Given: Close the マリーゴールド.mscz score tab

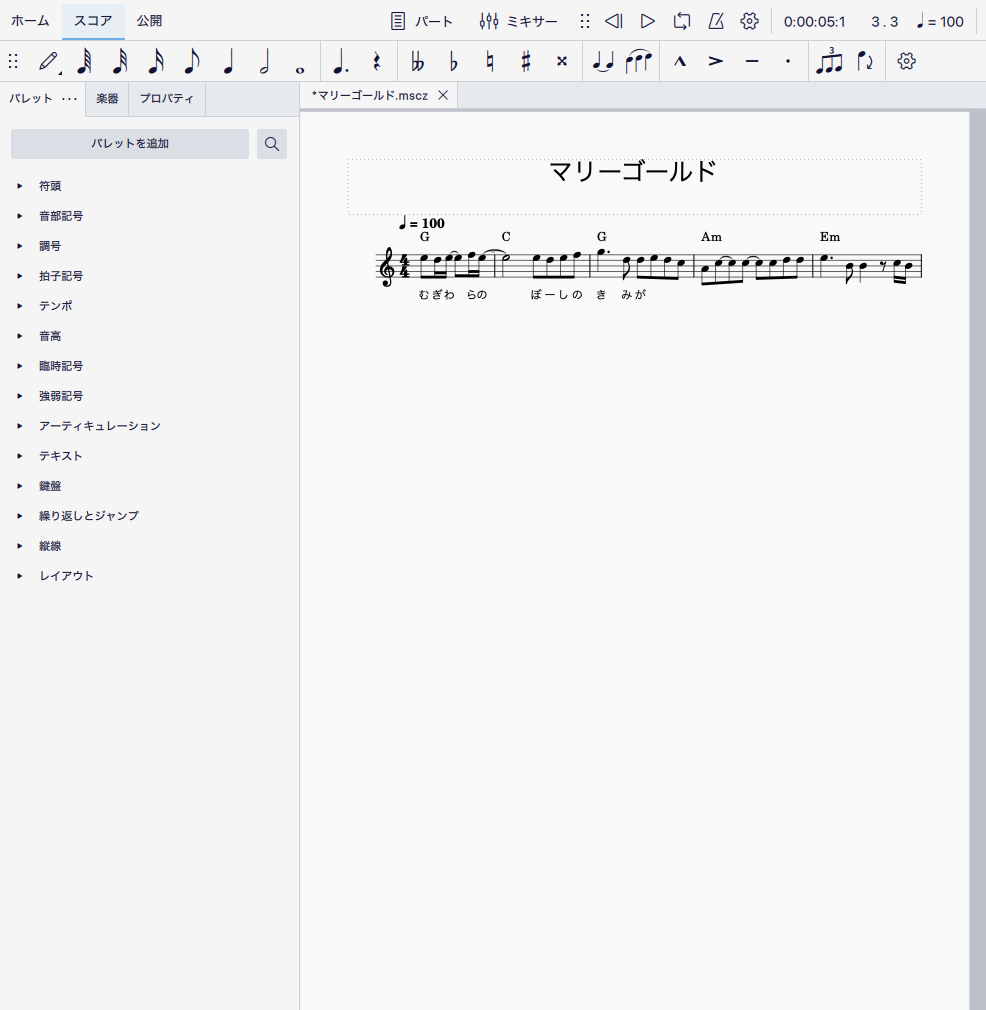Looking at the screenshot, I should pyautogui.click(x=443, y=95).
